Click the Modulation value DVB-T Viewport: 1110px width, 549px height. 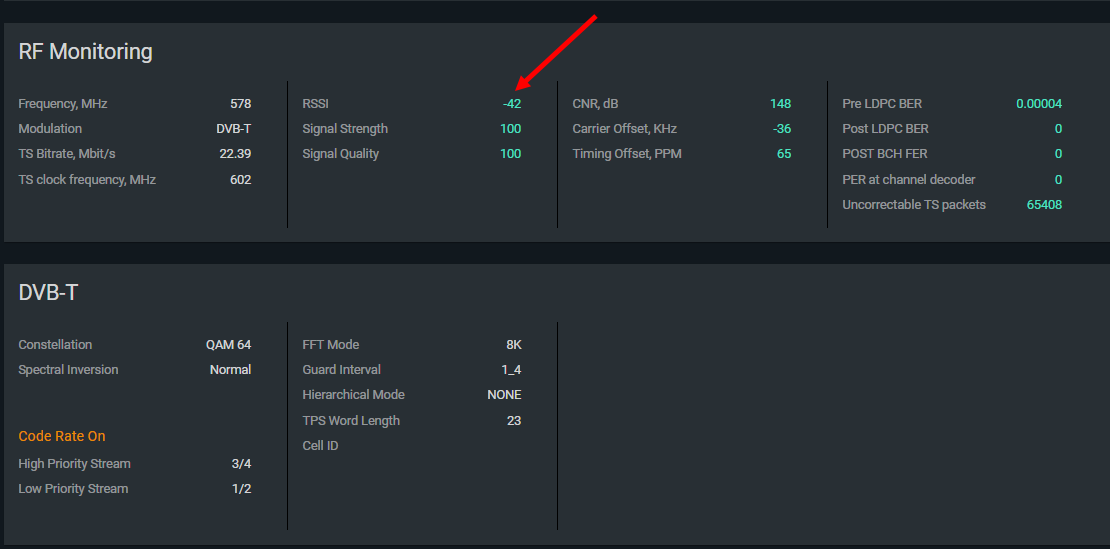(x=233, y=129)
